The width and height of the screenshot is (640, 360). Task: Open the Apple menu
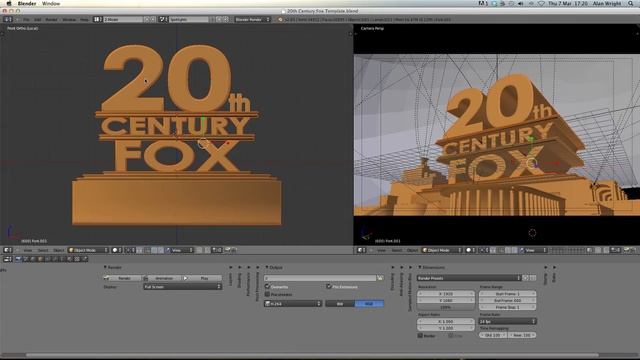point(9,3)
